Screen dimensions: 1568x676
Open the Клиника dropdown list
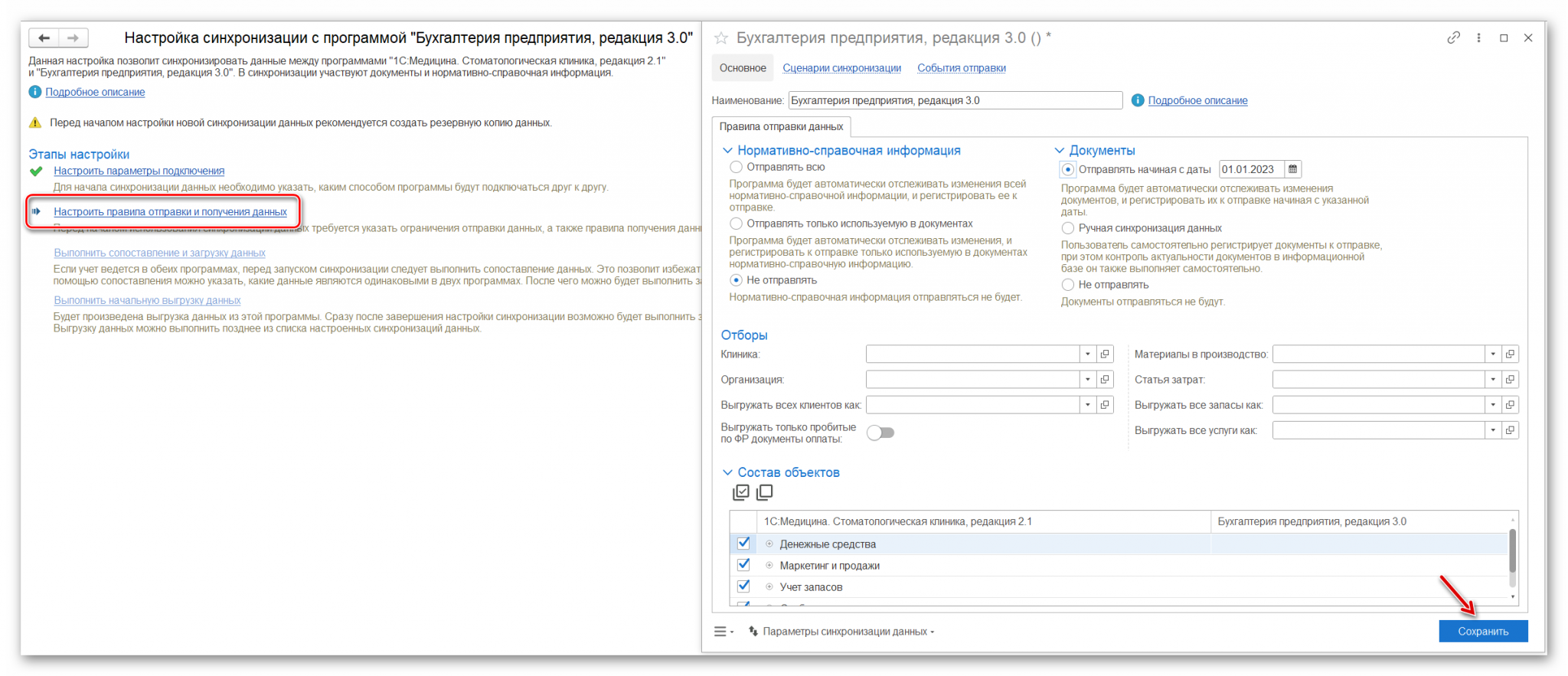click(x=1087, y=354)
